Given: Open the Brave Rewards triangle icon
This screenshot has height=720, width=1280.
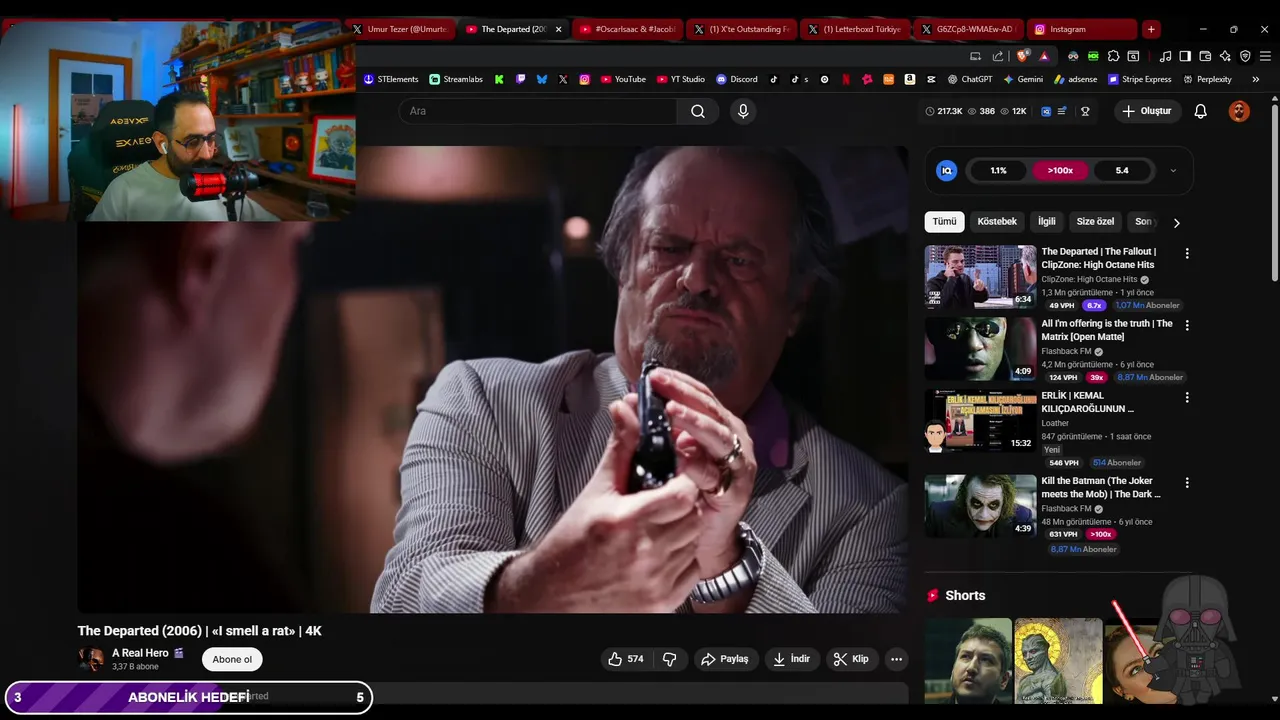Looking at the screenshot, I should pos(1044,56).
